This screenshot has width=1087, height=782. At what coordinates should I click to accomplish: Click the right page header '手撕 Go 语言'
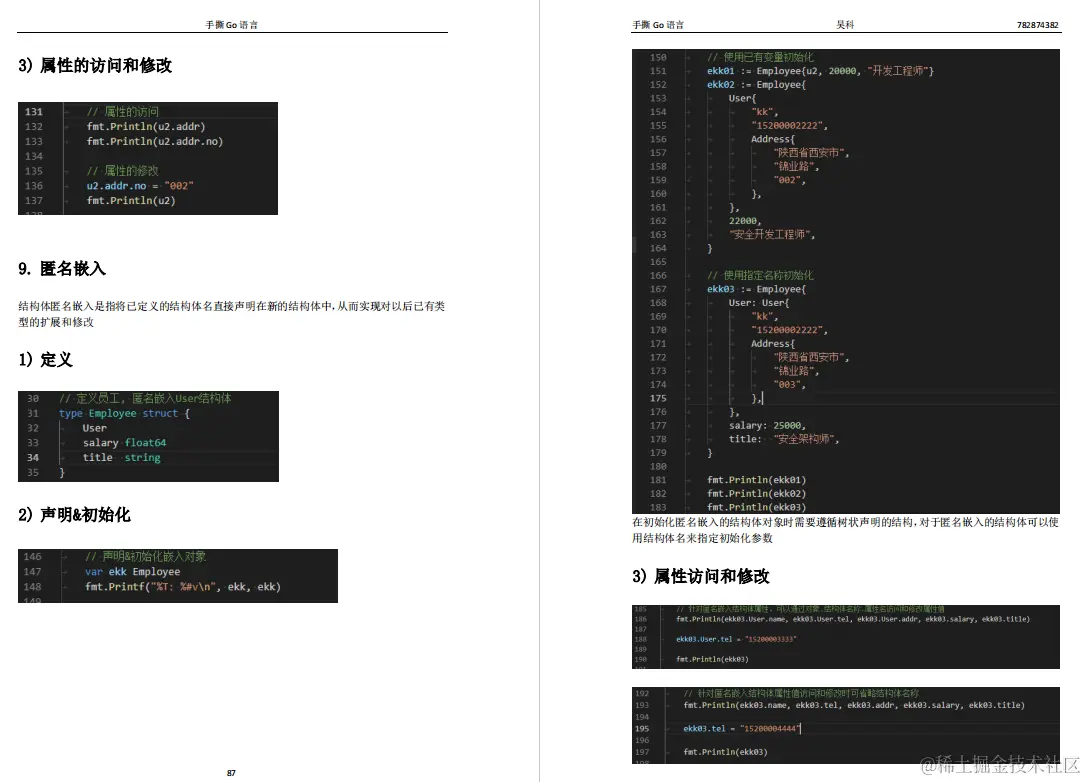click(658, 25)
